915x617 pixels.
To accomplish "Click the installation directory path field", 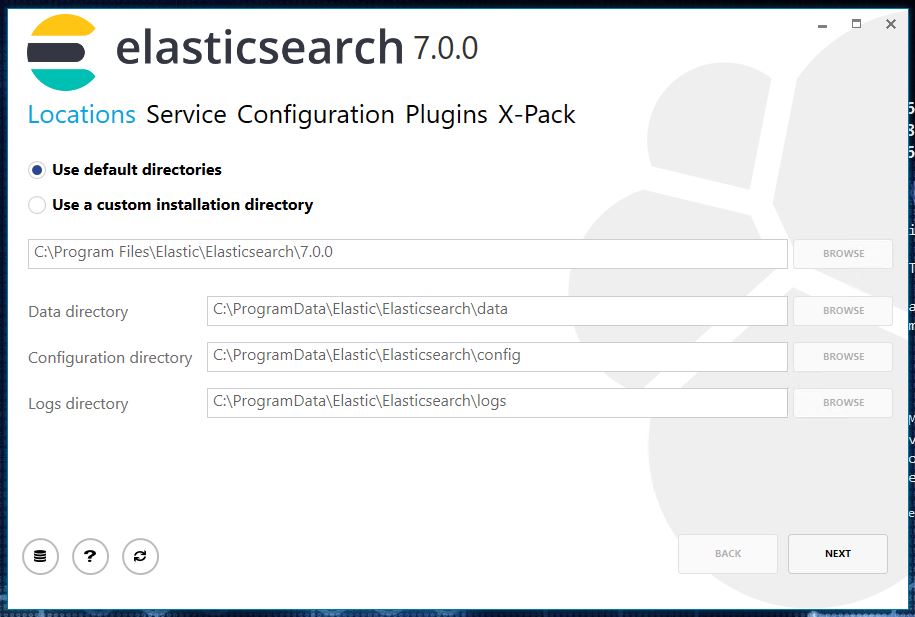I will tap(407, 254).
